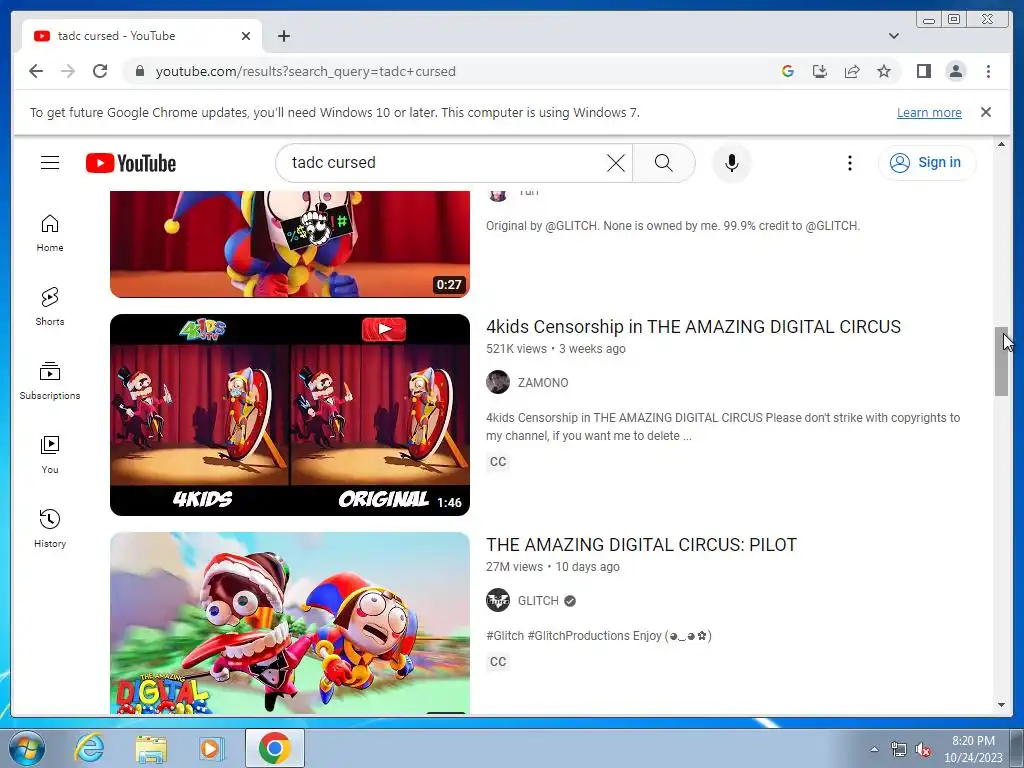Image resolution: width=1024 pixels, height=768 pixels.
Task: Bookmark this page with the star
Action: click(x=884, y=71)
